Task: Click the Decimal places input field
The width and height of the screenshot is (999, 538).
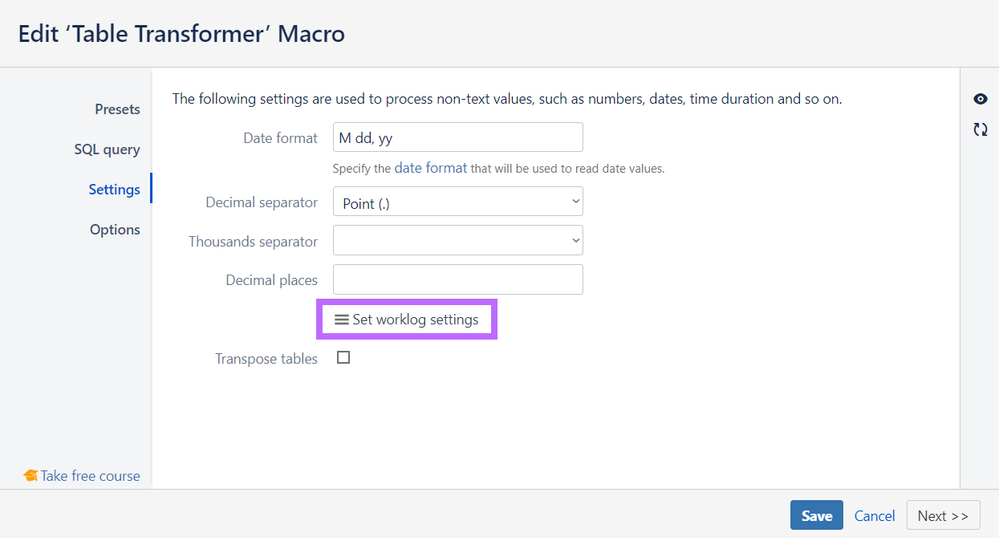Action: pyautogui.click(x=457, y=280)
